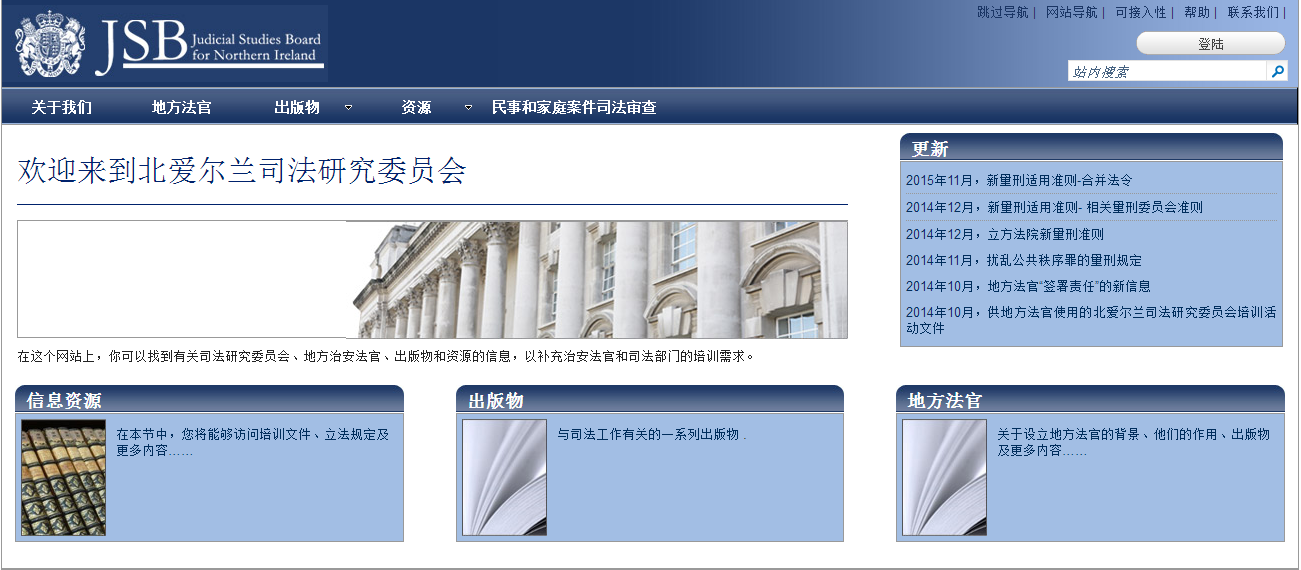
Task: Open 2014年11月 扰乱公共秩序罪 update
Action: click(1024, 260)
